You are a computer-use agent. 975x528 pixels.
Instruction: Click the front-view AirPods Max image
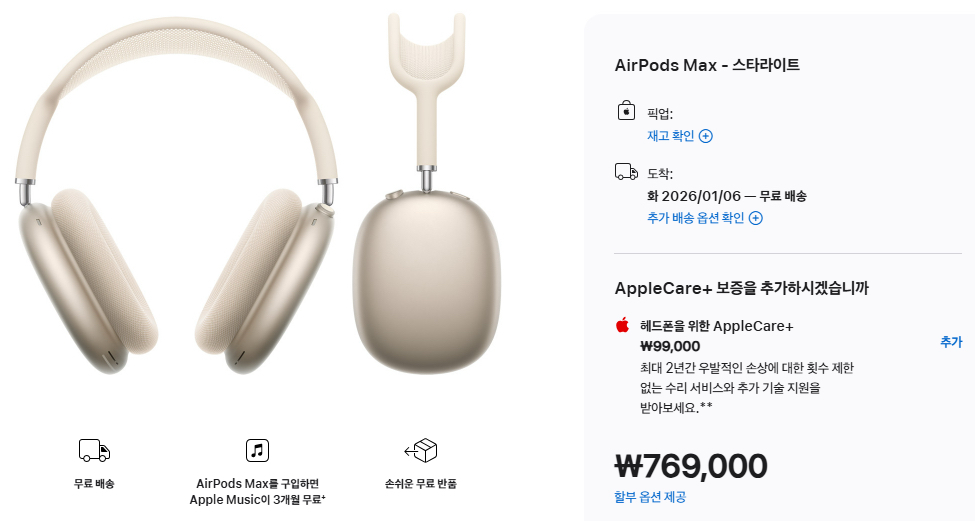click(x=177, y=196)
